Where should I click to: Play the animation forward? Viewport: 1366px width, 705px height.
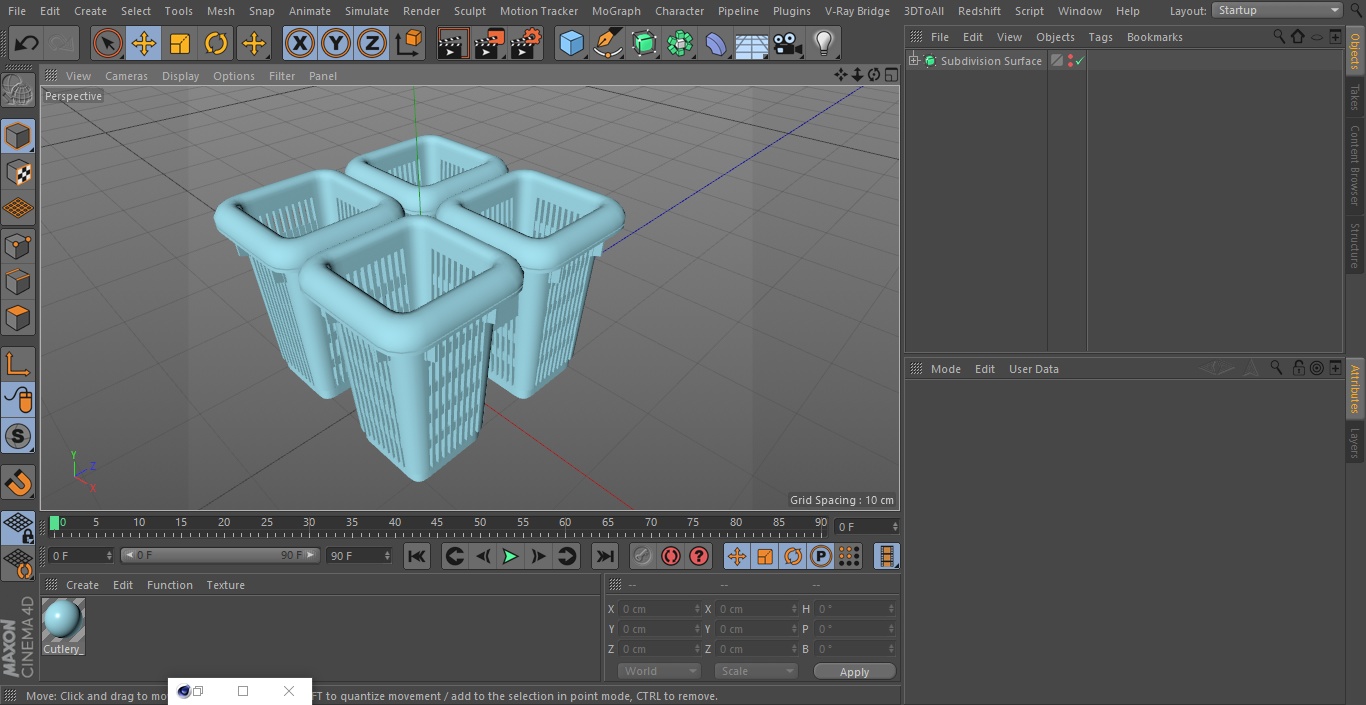(510, 556)
